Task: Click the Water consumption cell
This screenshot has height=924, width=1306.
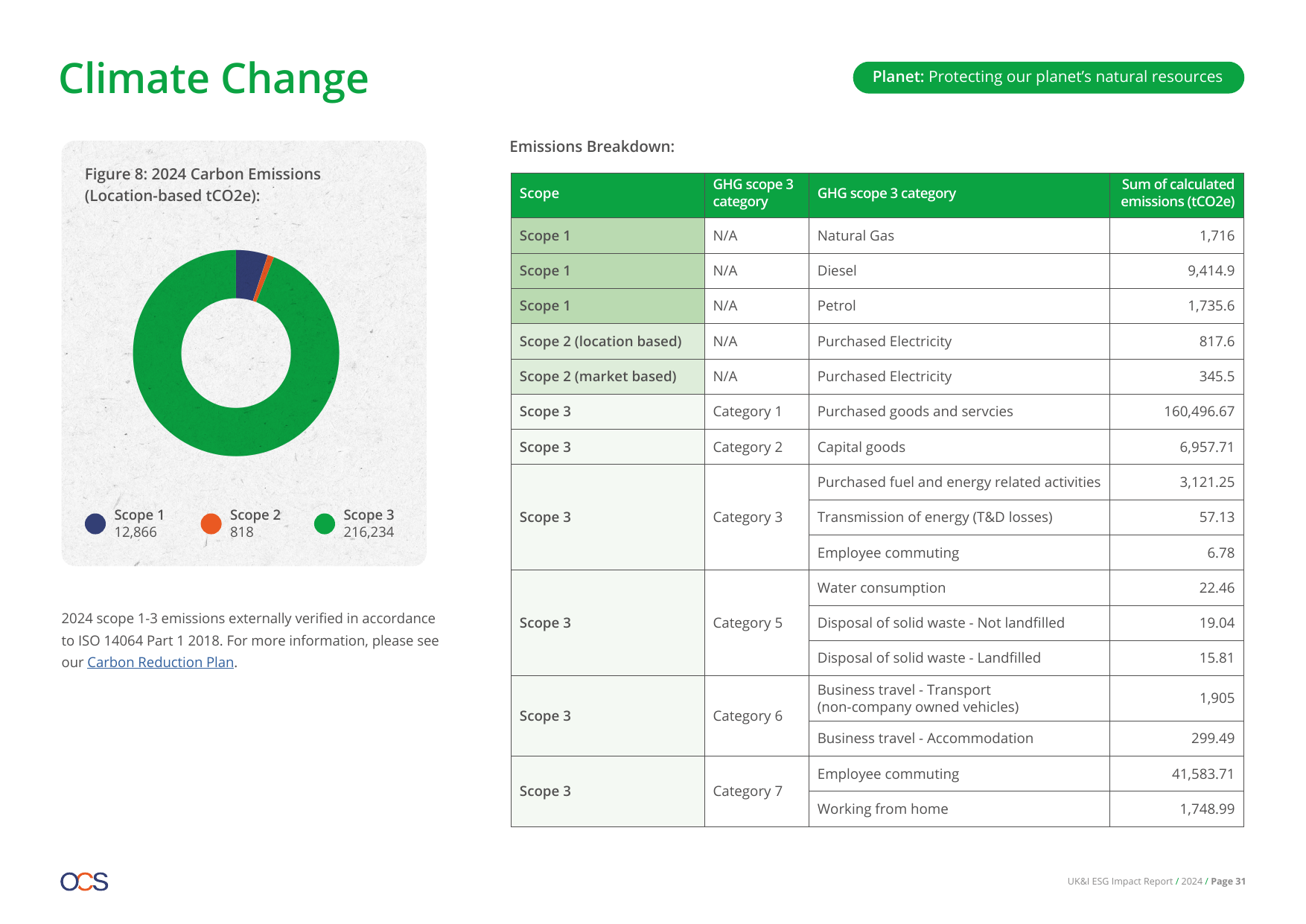Action: (x=959, y=588)
